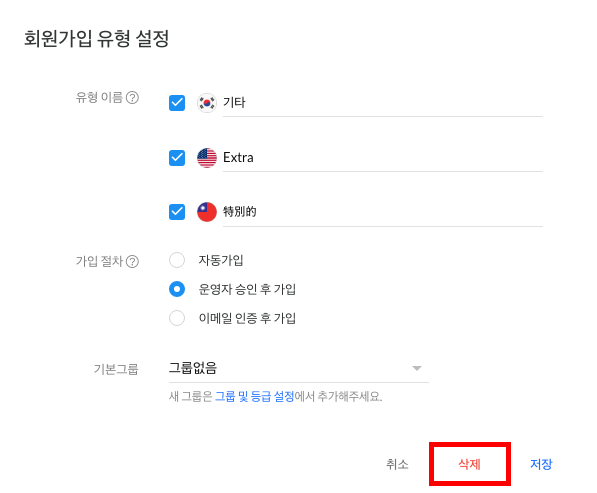Click the South Korean flag icon
597x493 pixels.
(207, 103)
